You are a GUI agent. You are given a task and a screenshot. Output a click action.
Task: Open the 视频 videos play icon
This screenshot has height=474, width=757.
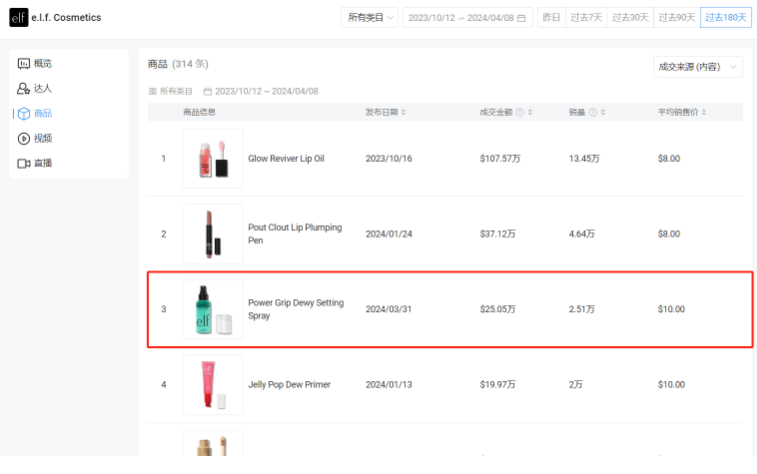[24, 139]
